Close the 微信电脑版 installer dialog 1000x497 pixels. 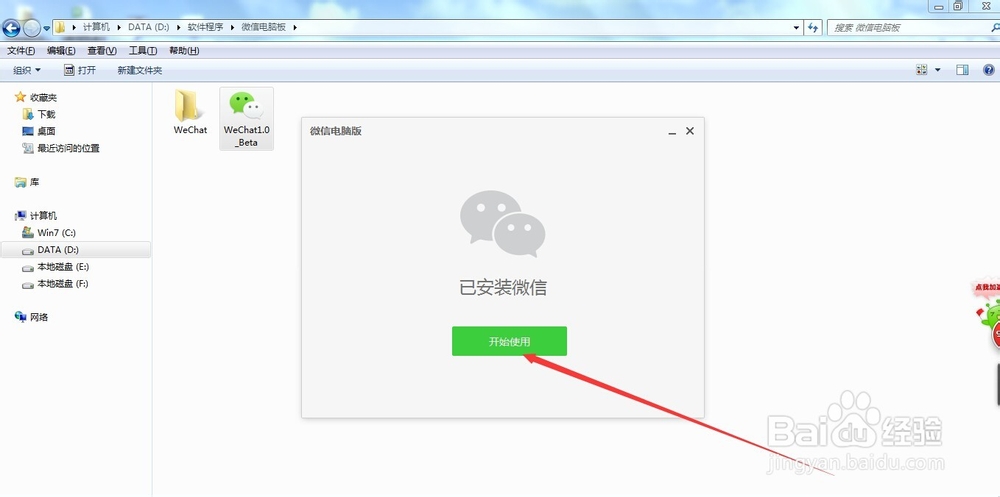point(689,131)
